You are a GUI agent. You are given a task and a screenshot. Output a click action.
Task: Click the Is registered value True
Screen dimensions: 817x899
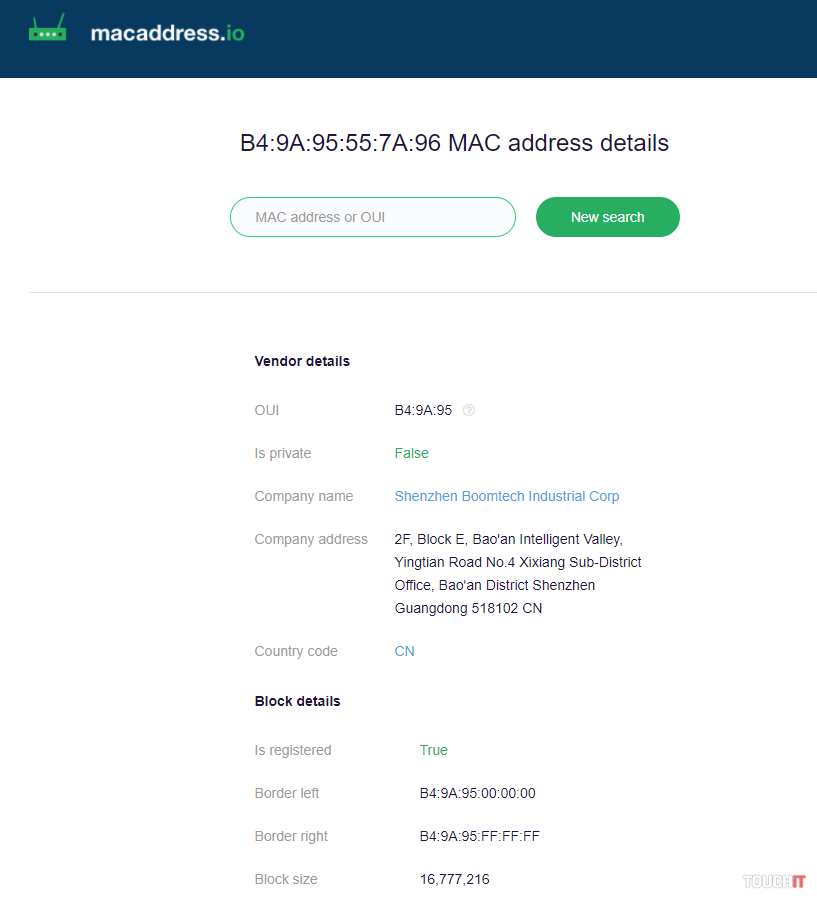click(x=433, y=750)
